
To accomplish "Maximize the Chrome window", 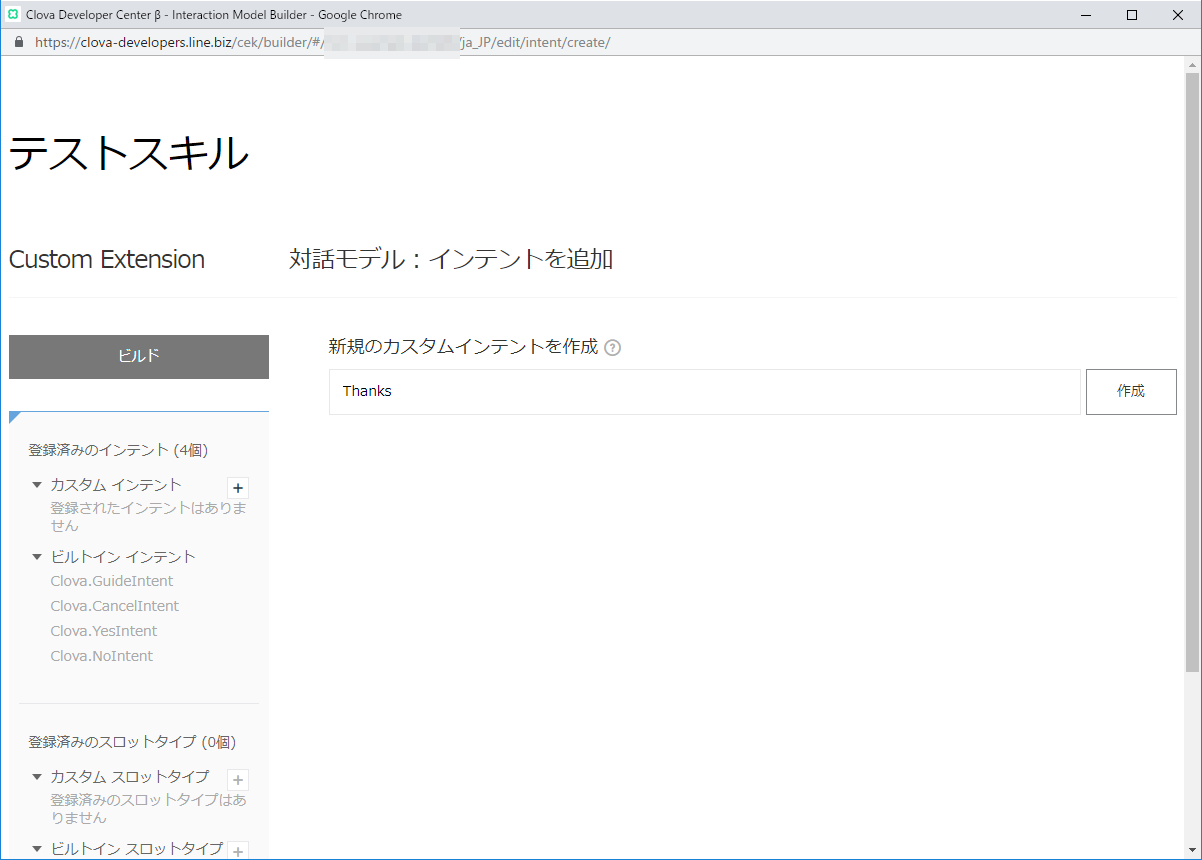I will click(1132, 14).
